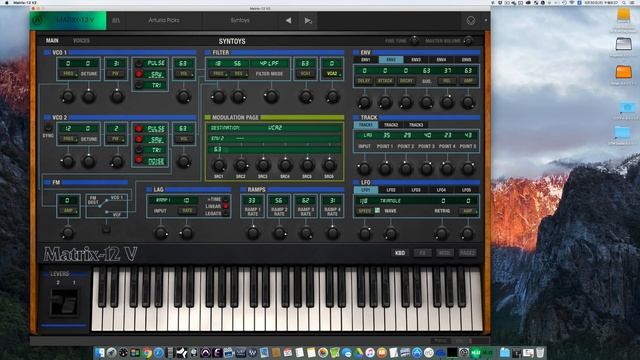
Task: Select the LFO4 tab
Action: click(x=441, y=190)
